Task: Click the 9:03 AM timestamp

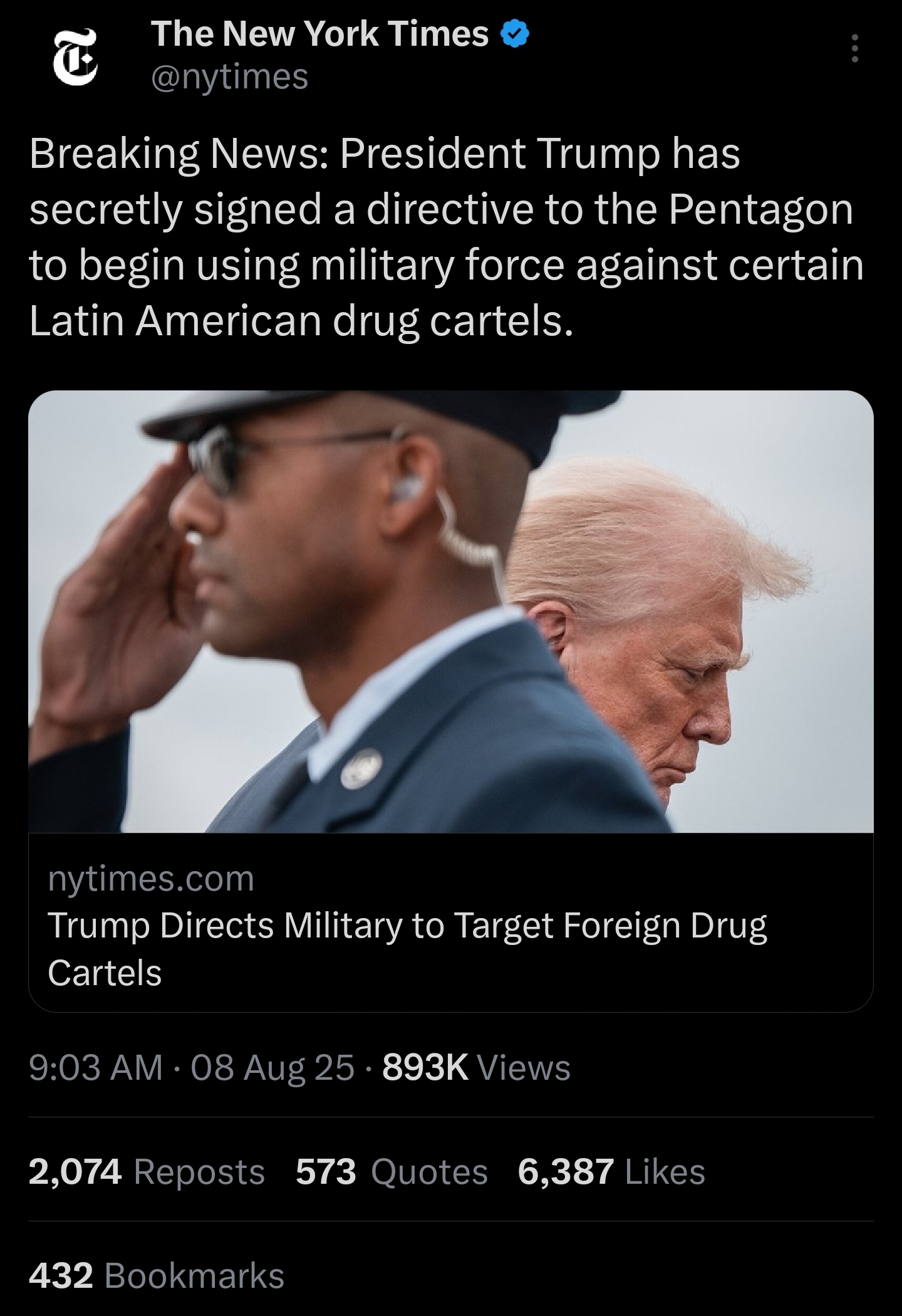Action: tap(95, 1067)
